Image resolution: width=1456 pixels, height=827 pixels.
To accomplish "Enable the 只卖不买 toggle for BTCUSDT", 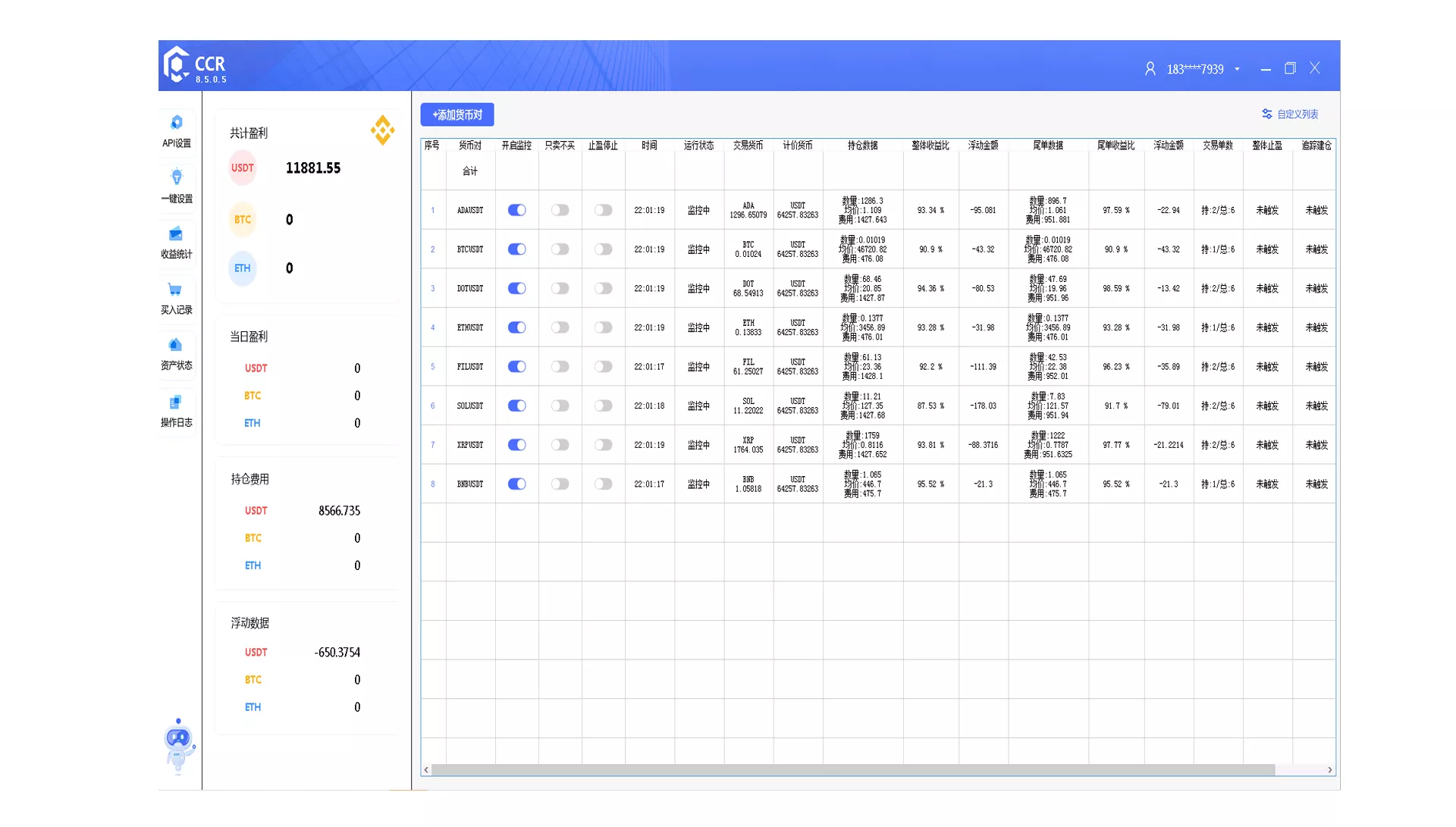I will click(560, 249).
